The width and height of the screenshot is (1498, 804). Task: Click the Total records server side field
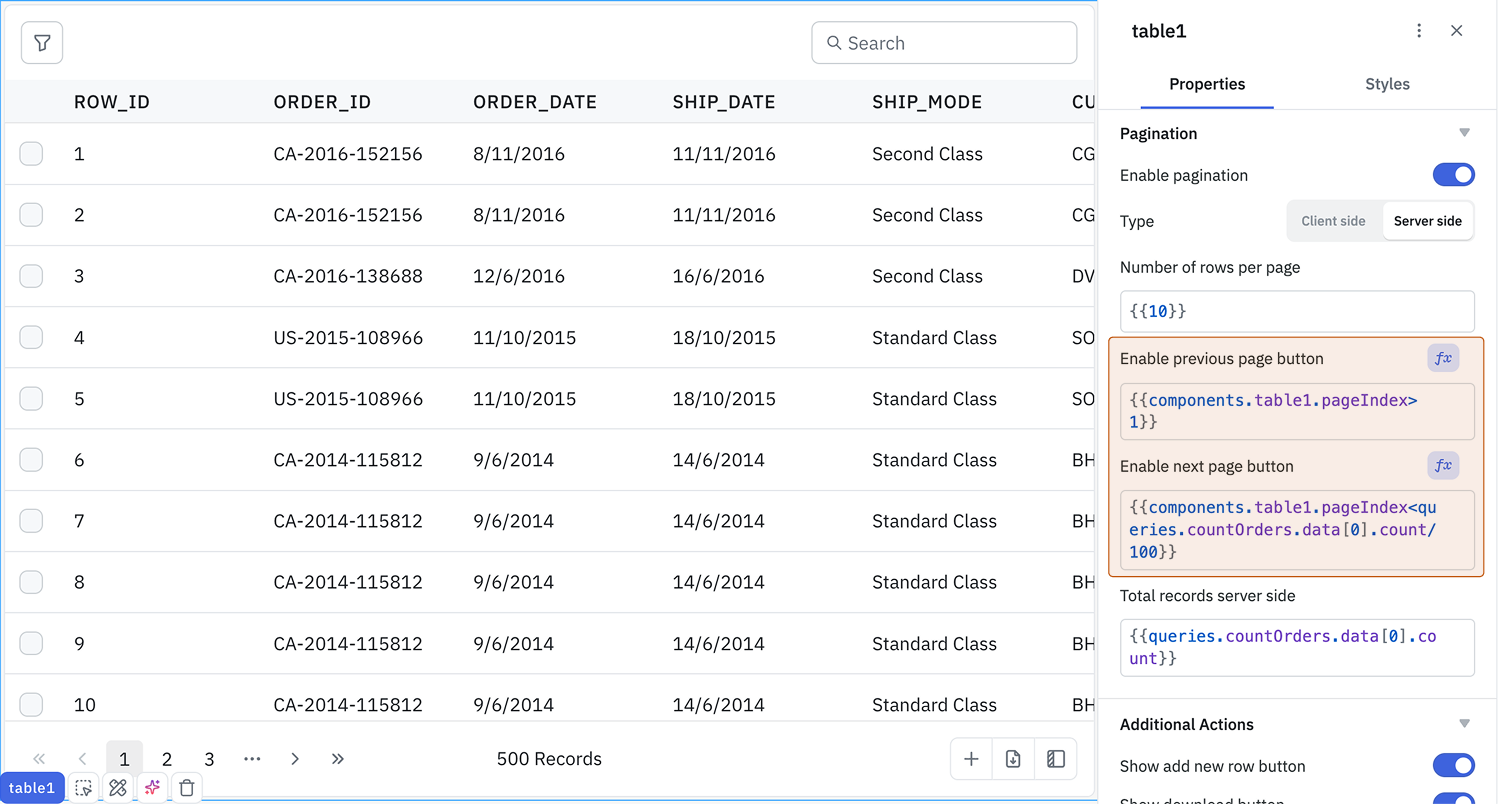(x=1297, y=647)
